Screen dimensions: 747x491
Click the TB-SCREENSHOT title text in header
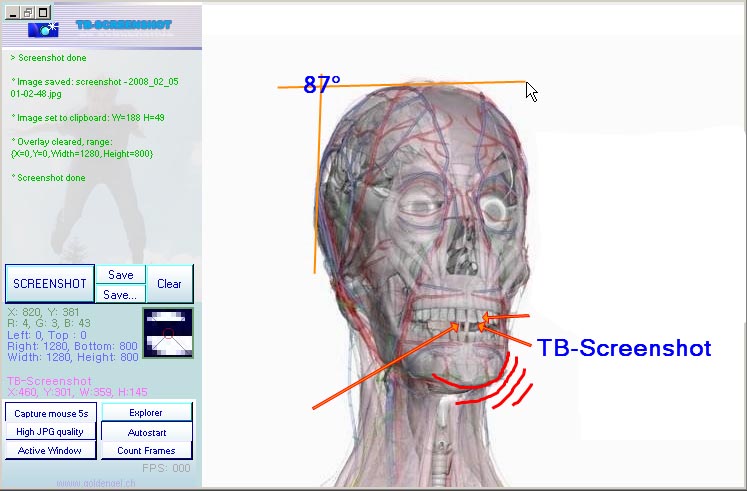pos(124,25)
